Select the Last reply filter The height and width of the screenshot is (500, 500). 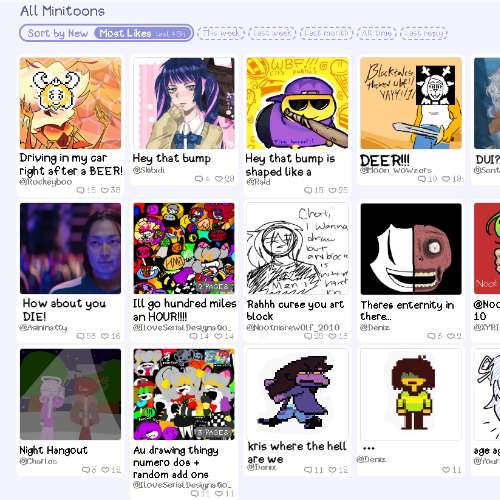point(424,33)
